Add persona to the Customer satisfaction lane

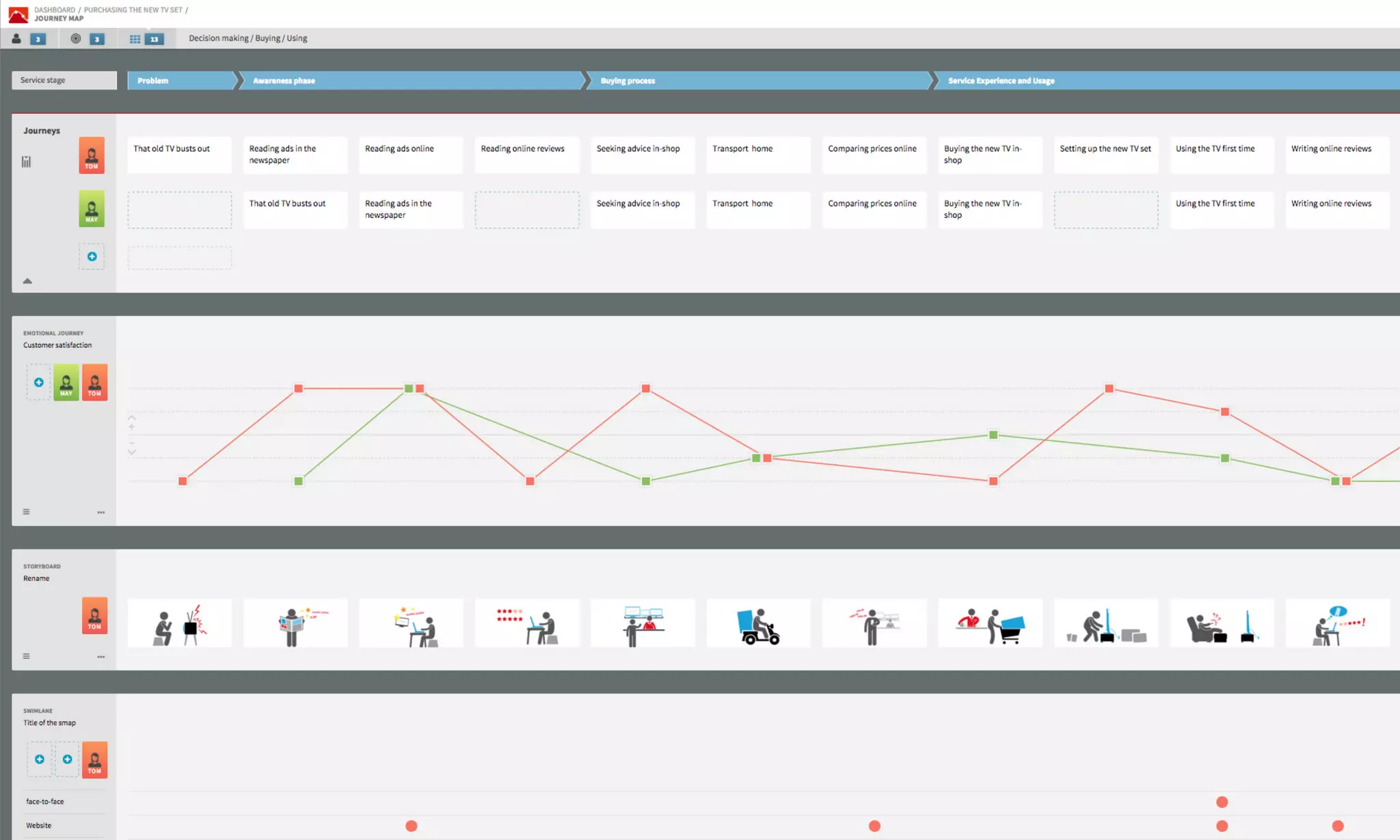(39, 382)
